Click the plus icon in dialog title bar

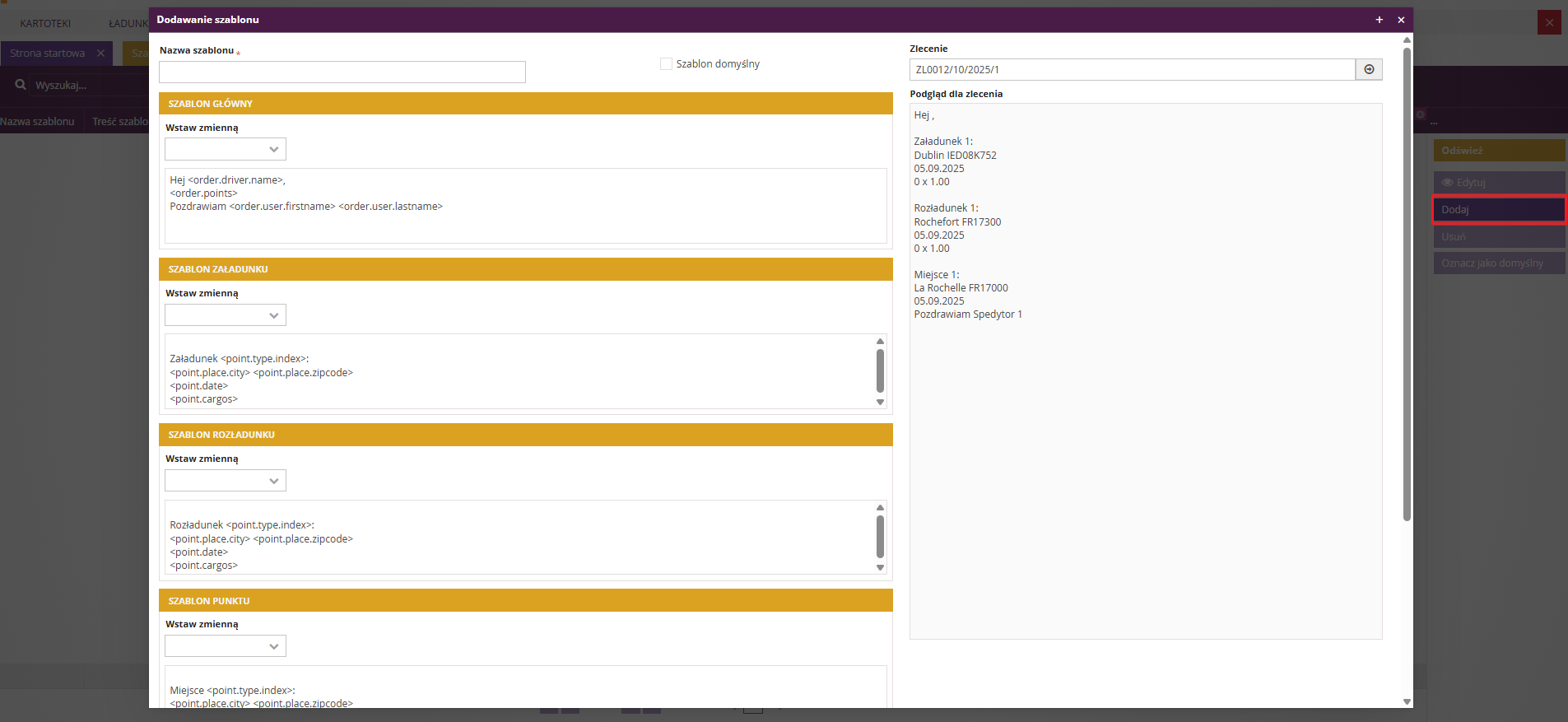1380,20
